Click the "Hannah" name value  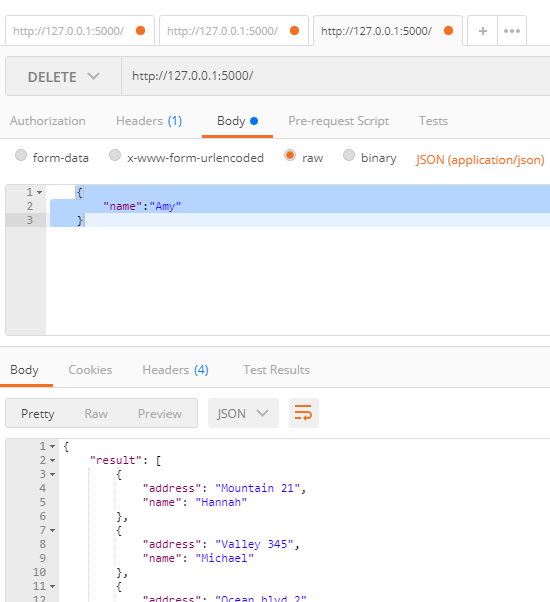[221, 502]
